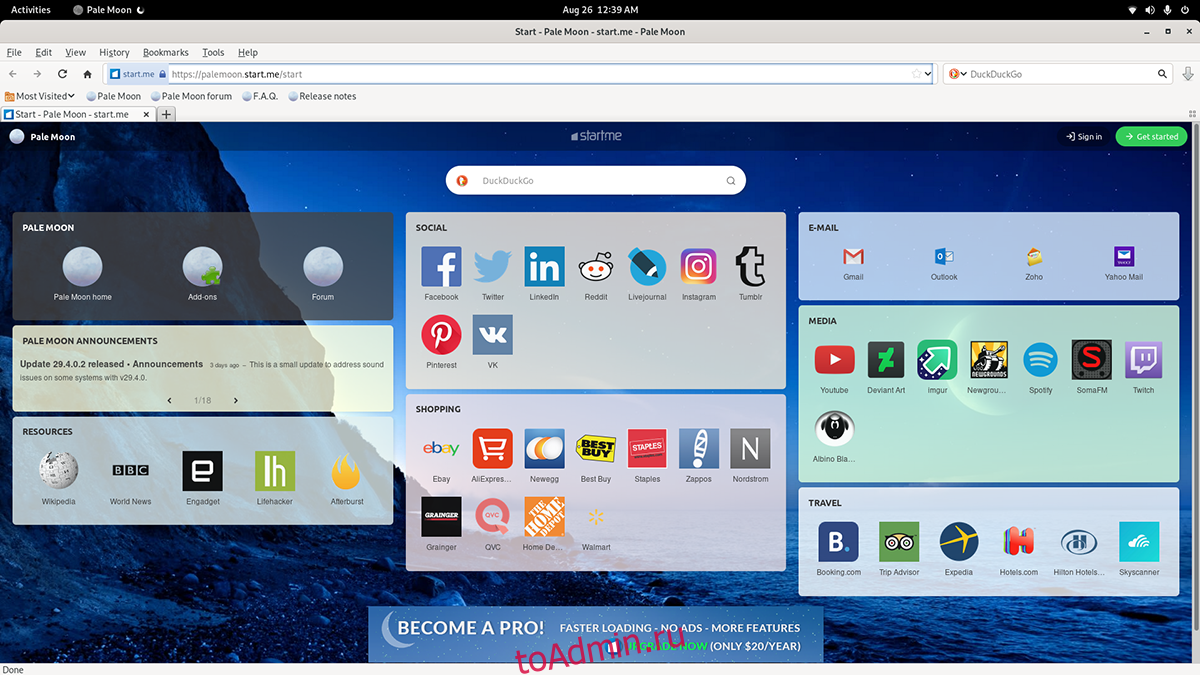Viewport: 1200px width, 675px height.
Task: Open the Facebook shortcut icon
Action: click(441, 267)
